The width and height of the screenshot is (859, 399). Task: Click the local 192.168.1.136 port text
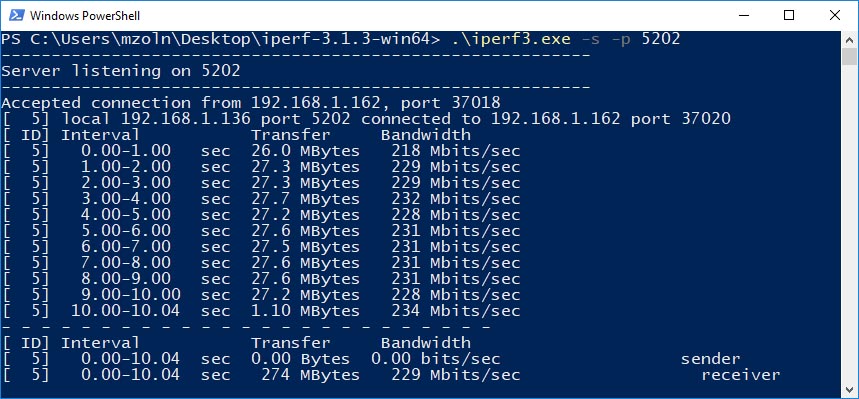click(x=180, y=119)
